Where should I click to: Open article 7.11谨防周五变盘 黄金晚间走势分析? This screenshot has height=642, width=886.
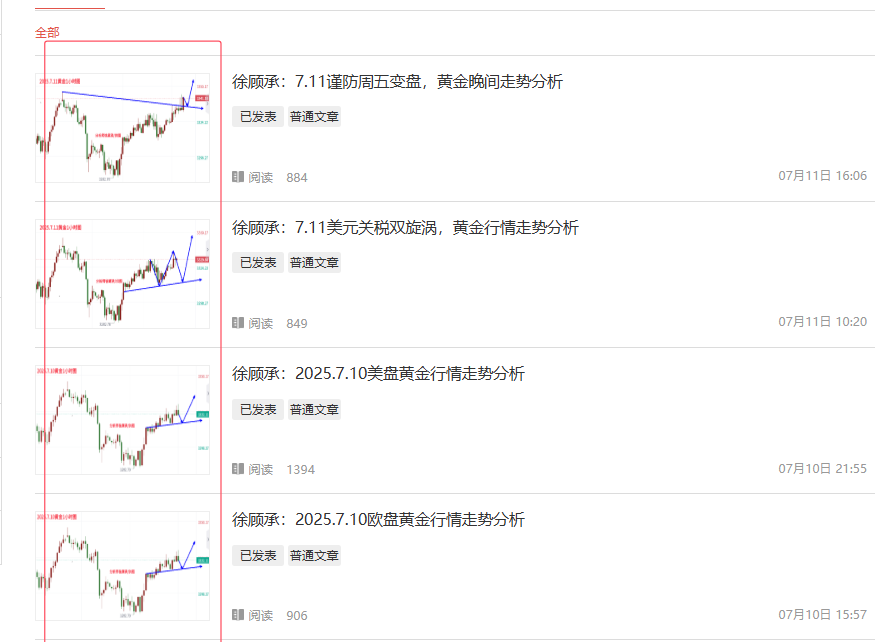[397, 82]
